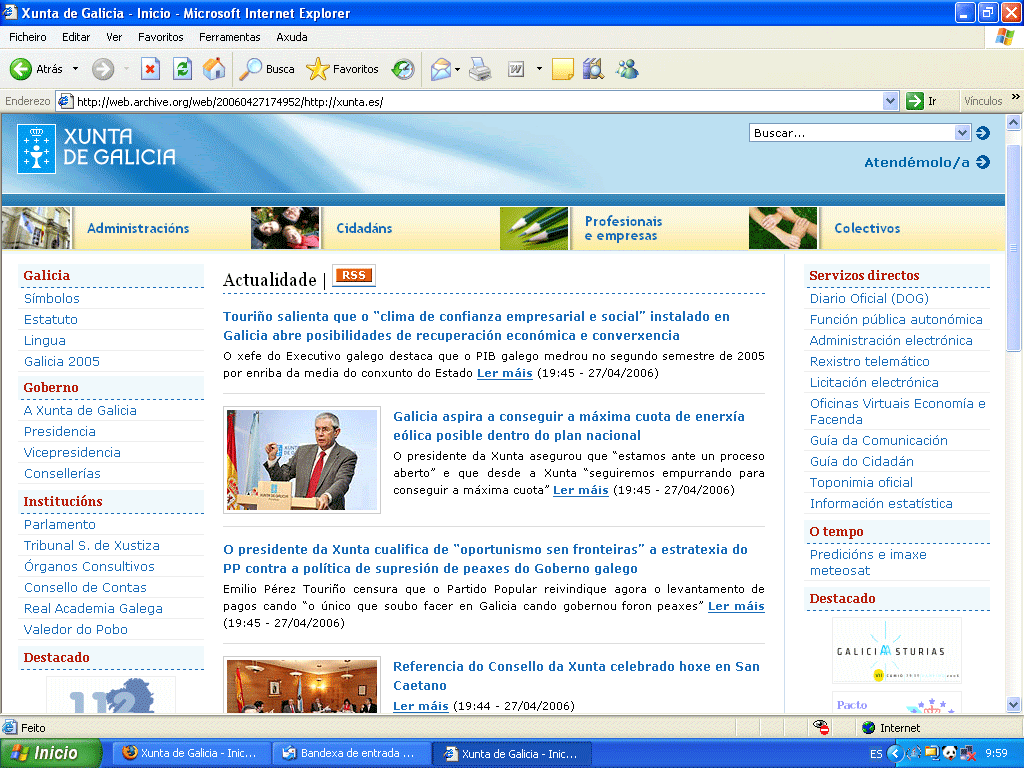
Task: Open the yellow note Discuss icon
Action: point(562,69)
